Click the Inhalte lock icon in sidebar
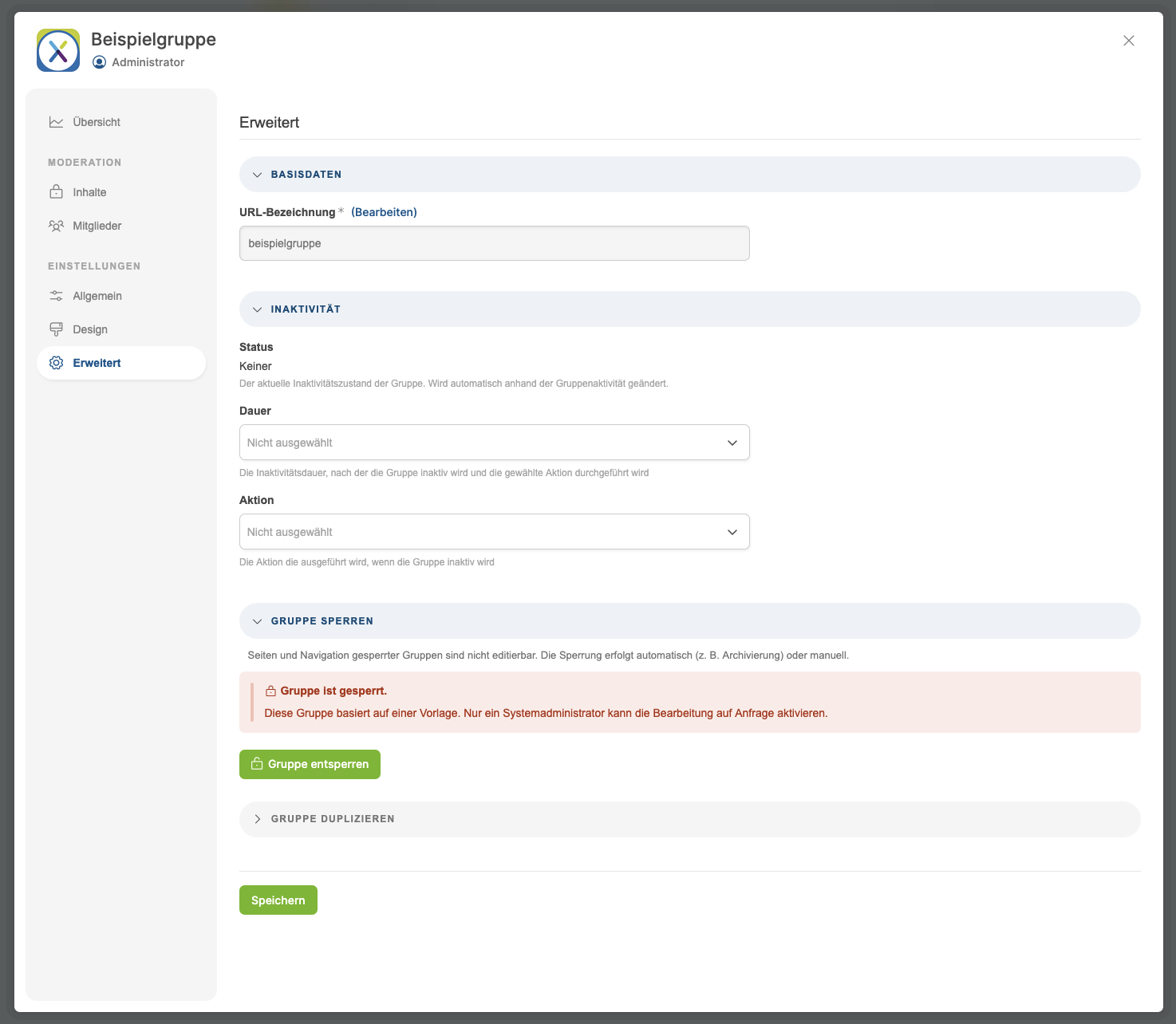Image resolution: width=1176 pixels, height=1024 pixels. click(56, 192)
